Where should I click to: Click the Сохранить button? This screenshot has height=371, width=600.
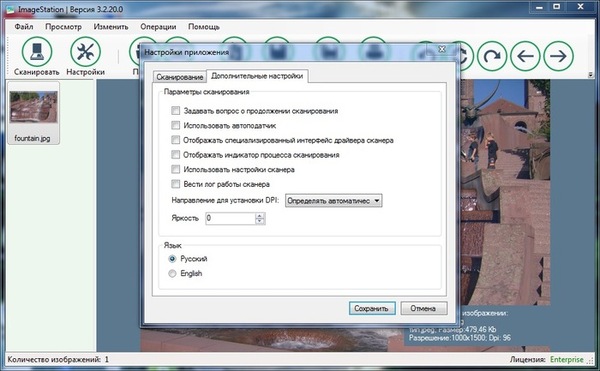click(x=372, y=308)
